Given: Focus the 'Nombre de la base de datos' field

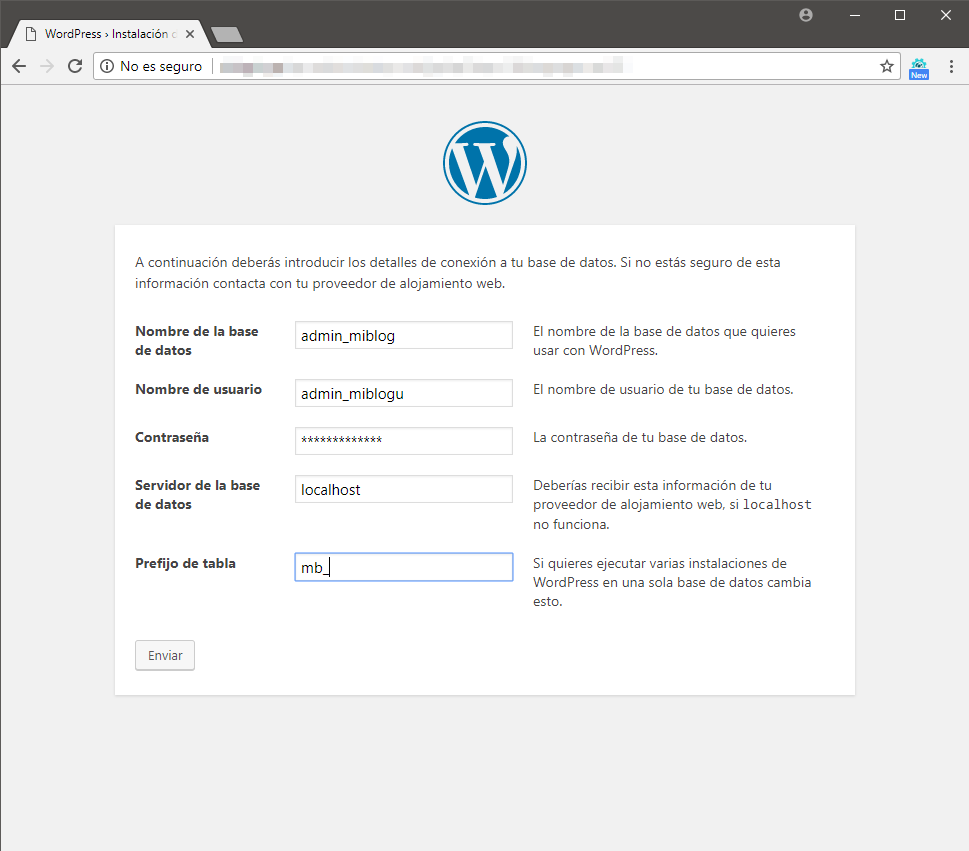Looking at the screenshot, I should click(x=404, y=335).
